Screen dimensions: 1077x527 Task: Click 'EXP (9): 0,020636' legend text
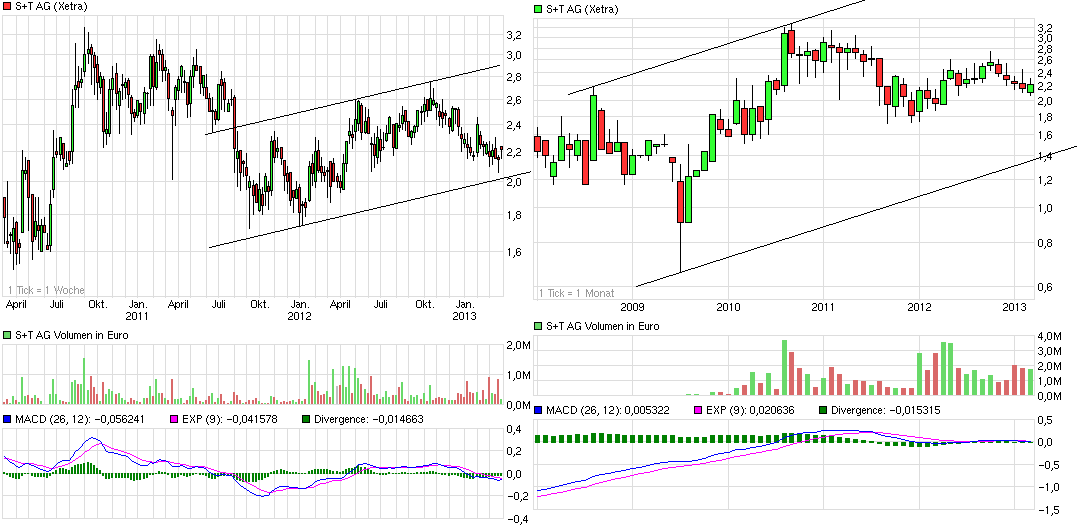753,410
